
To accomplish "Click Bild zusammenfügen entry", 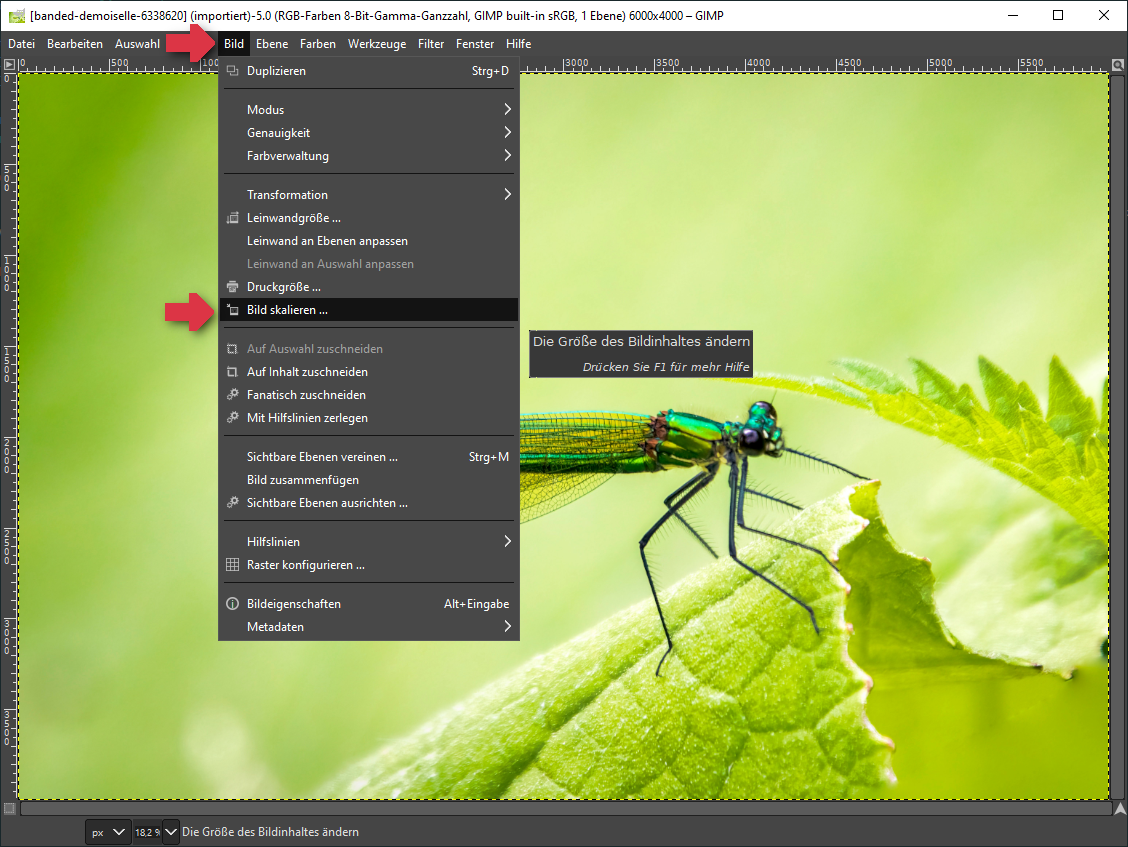I will [302, 480].
